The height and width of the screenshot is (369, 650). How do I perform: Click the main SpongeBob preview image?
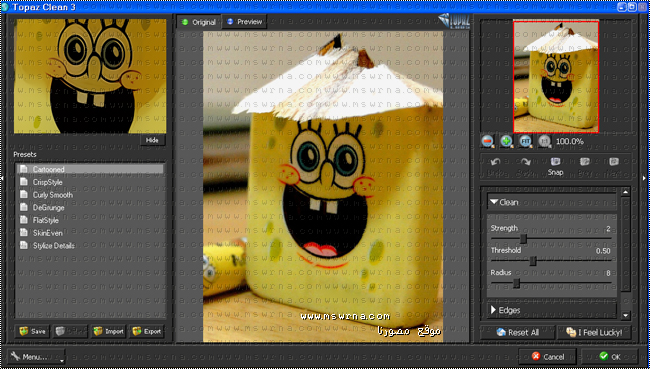pyautogui.click(x=323, y=187)
